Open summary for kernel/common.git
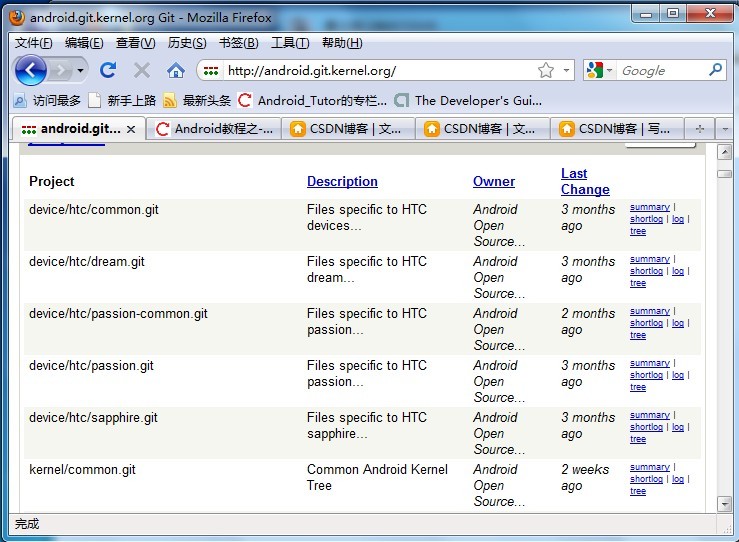This screenshot has width=739, height=542. [x=650, y=467]
